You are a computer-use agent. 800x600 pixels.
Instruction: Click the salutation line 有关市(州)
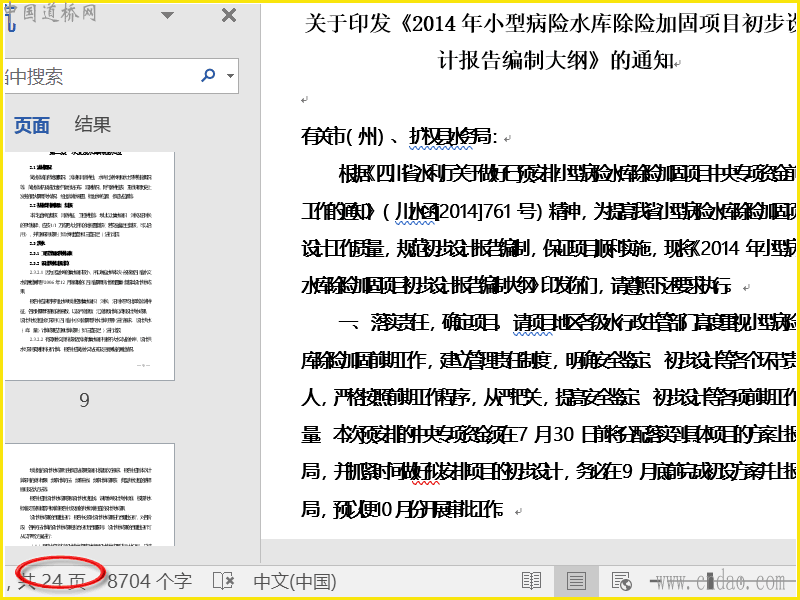[398, 136]
